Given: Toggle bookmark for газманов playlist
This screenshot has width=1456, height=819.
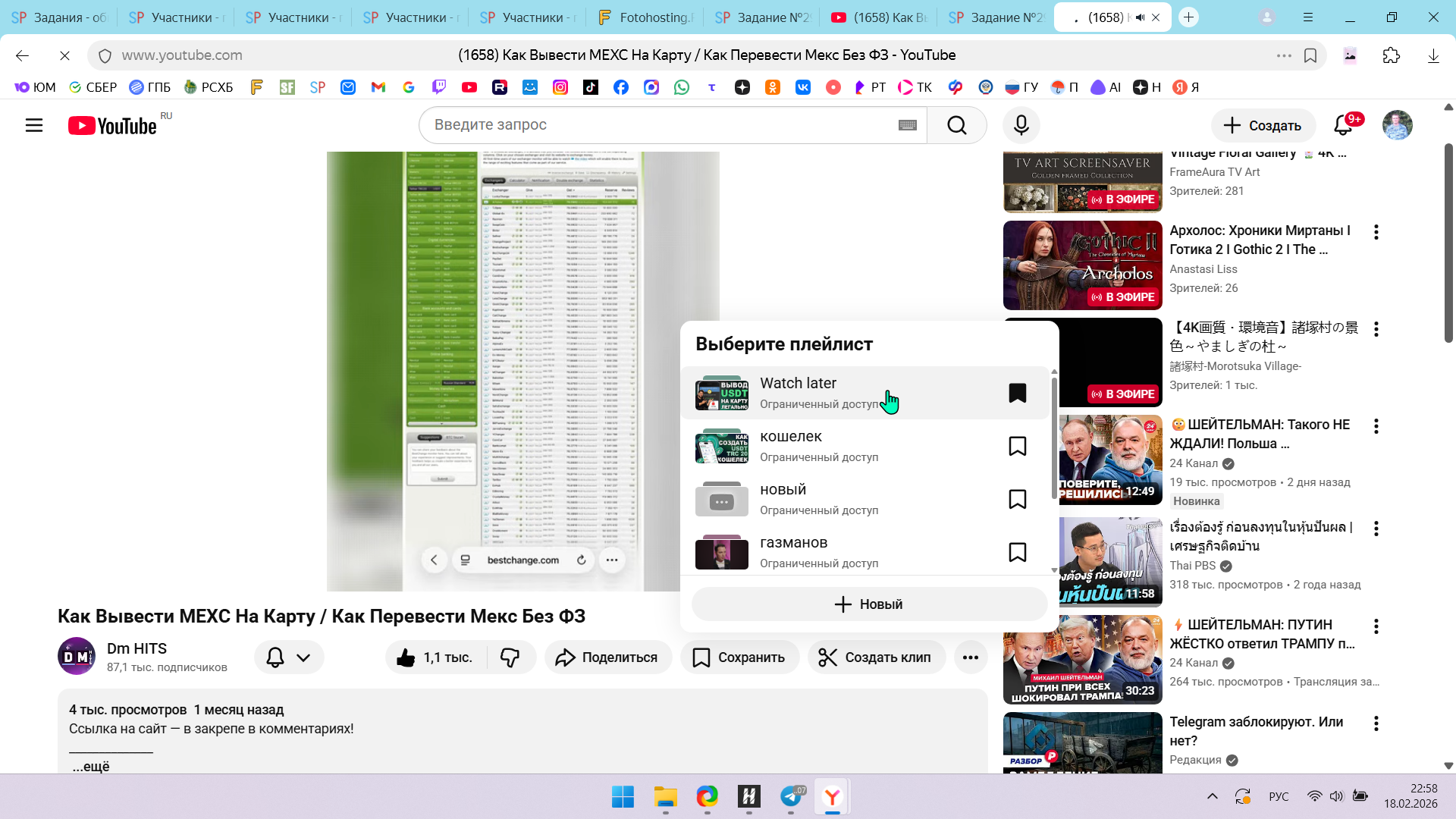Looking at the screenshot, I should [x=1017, y=552].
